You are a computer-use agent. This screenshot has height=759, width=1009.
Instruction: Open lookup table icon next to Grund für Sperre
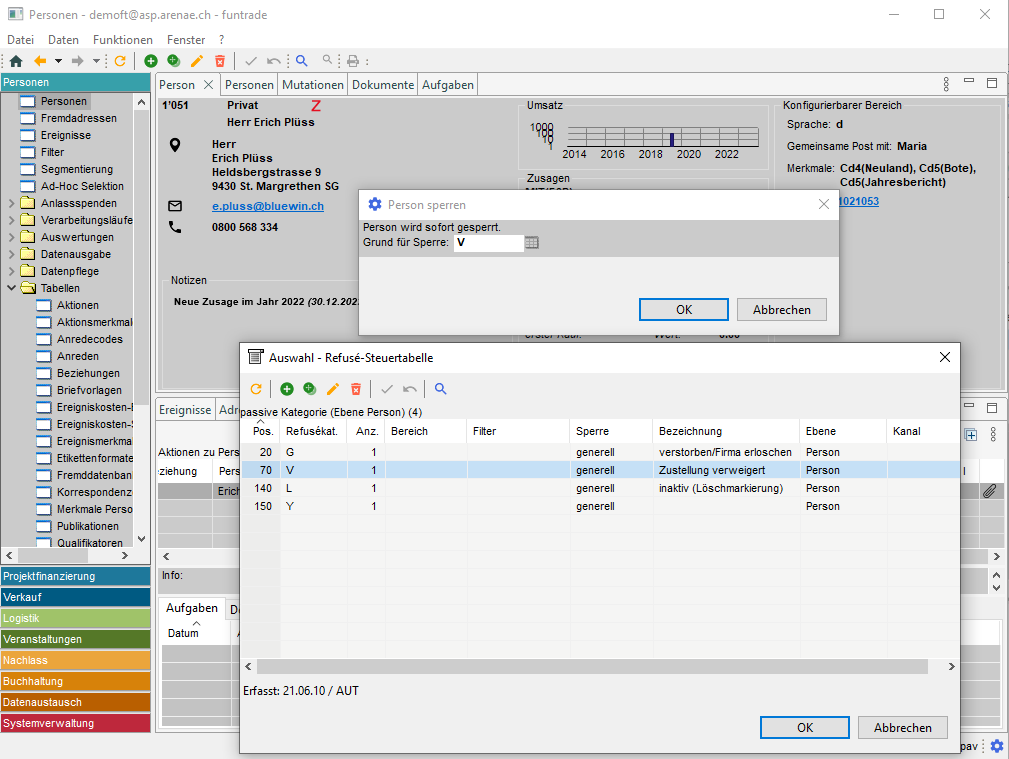point(532,243)
